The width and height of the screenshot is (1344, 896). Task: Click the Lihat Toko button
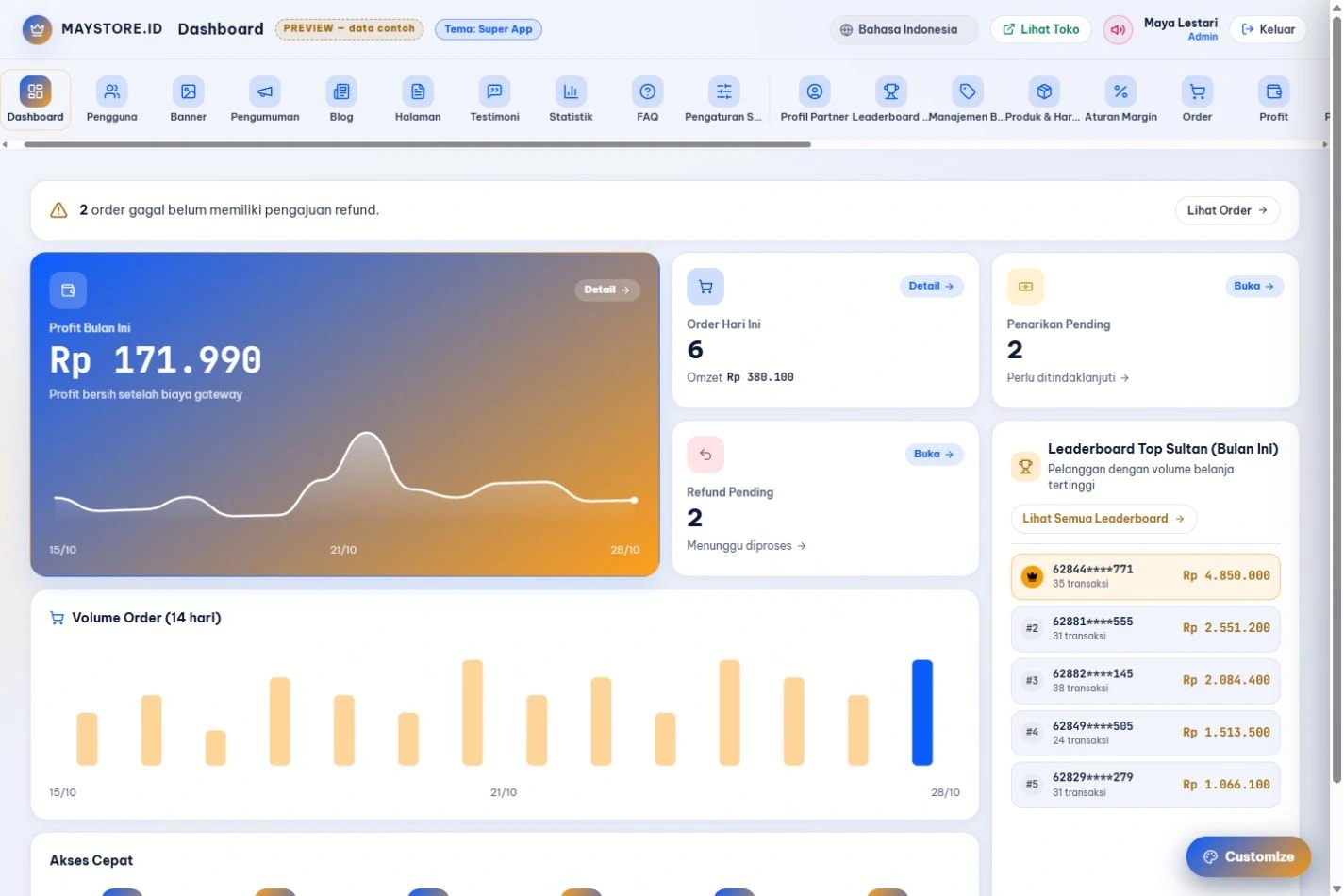click(x=1040, y=29)
